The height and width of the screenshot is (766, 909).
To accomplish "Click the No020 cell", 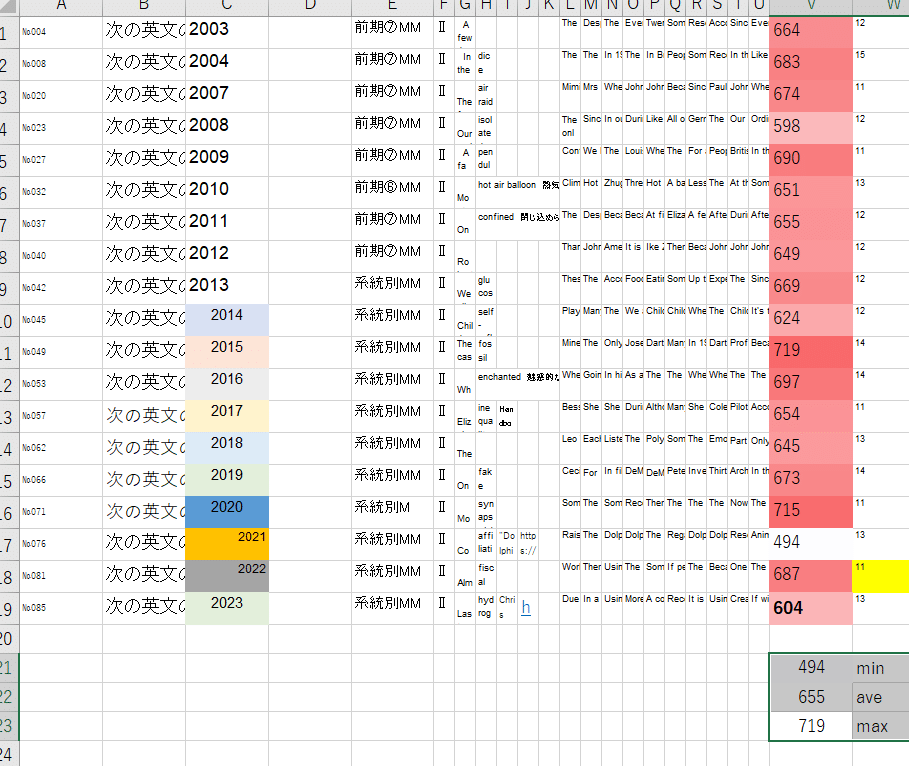I will [61, 96].
